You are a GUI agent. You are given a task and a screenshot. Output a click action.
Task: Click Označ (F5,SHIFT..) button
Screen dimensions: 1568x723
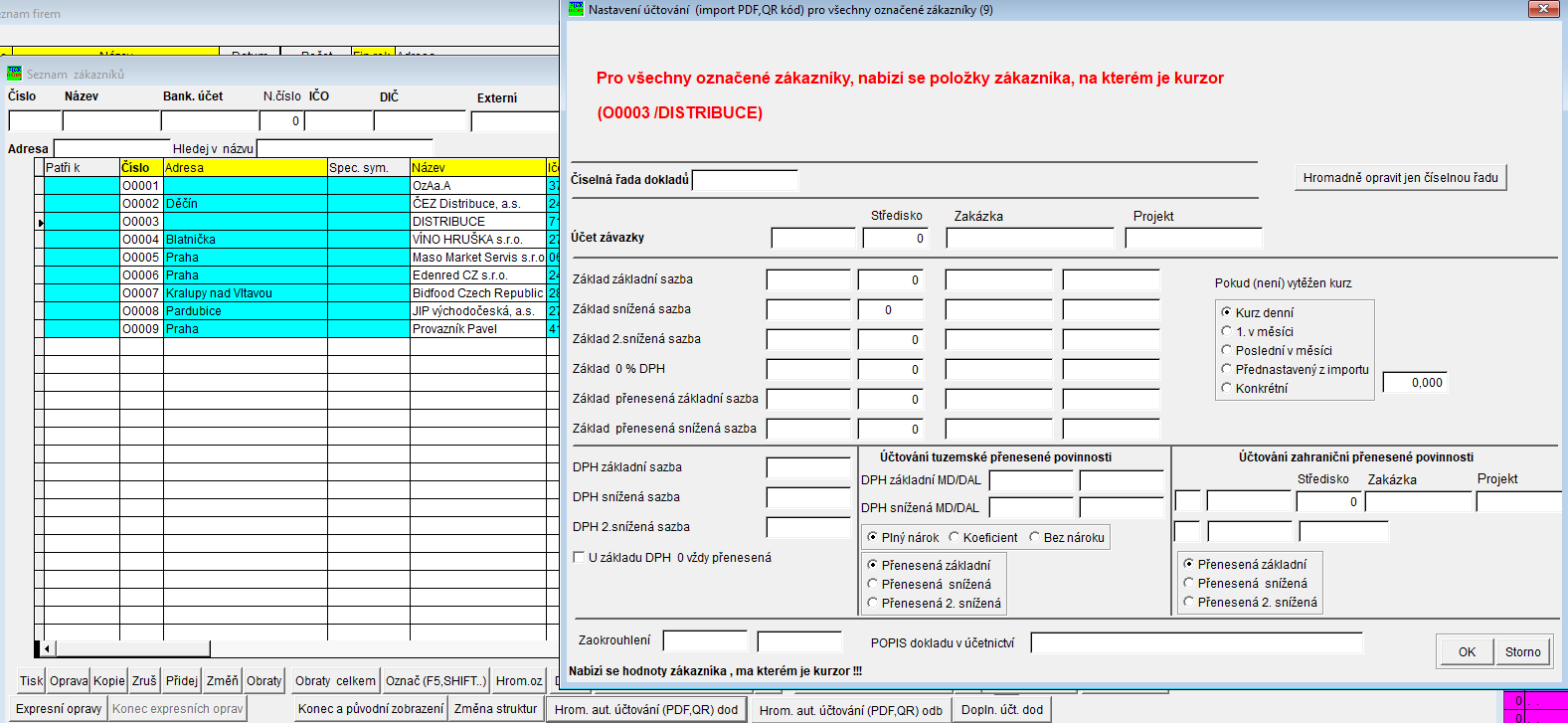point(436,680)
